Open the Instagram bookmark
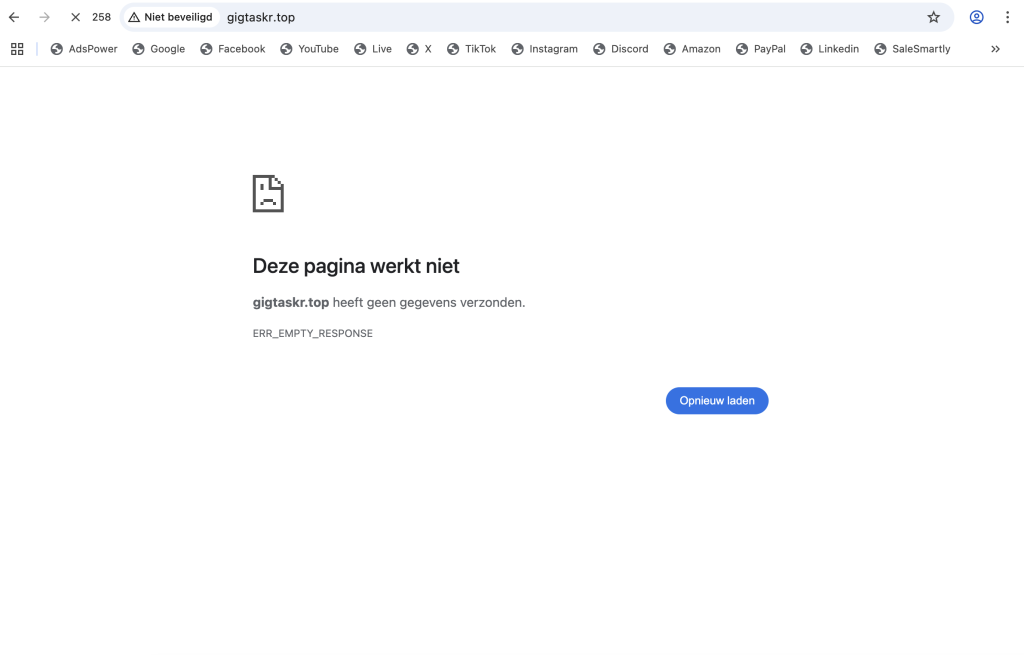The width and height of the screenshot is (1024, 655). [545, 49]
